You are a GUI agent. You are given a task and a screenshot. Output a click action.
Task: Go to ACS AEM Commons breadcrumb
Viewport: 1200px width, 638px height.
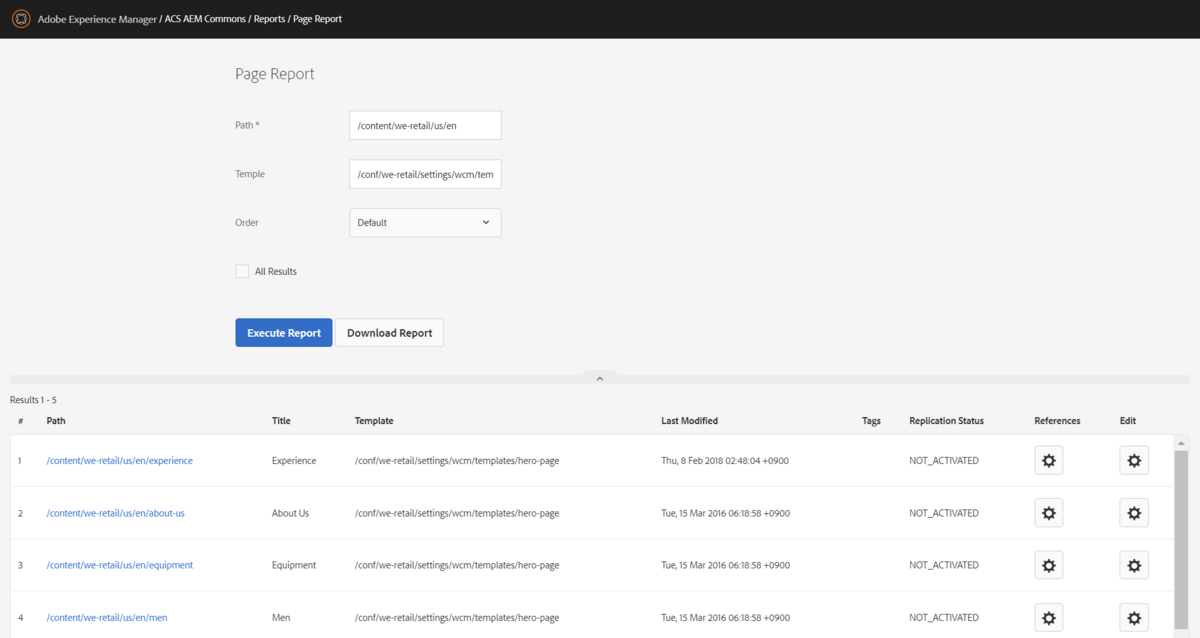pos(206,19)
